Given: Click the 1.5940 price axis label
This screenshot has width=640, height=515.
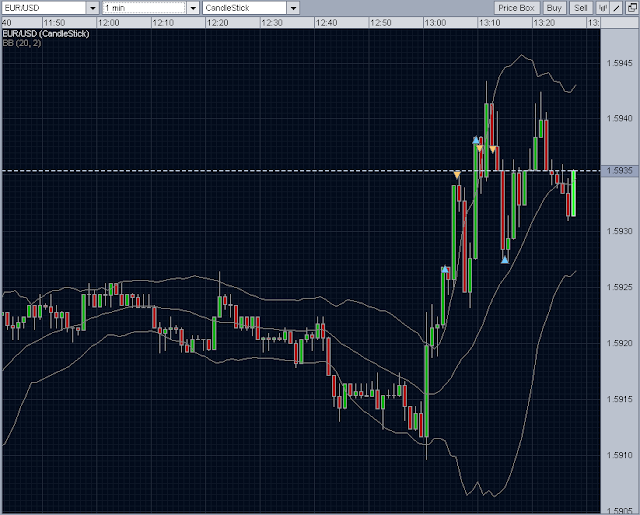Looking at the screenshot, I should click(619, 118).
